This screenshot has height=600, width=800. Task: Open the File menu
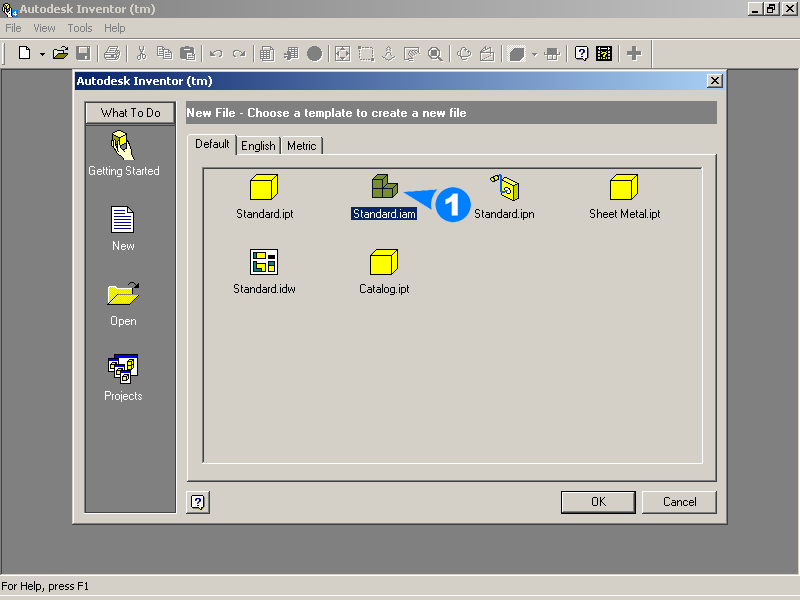click(x=13, y=28)
